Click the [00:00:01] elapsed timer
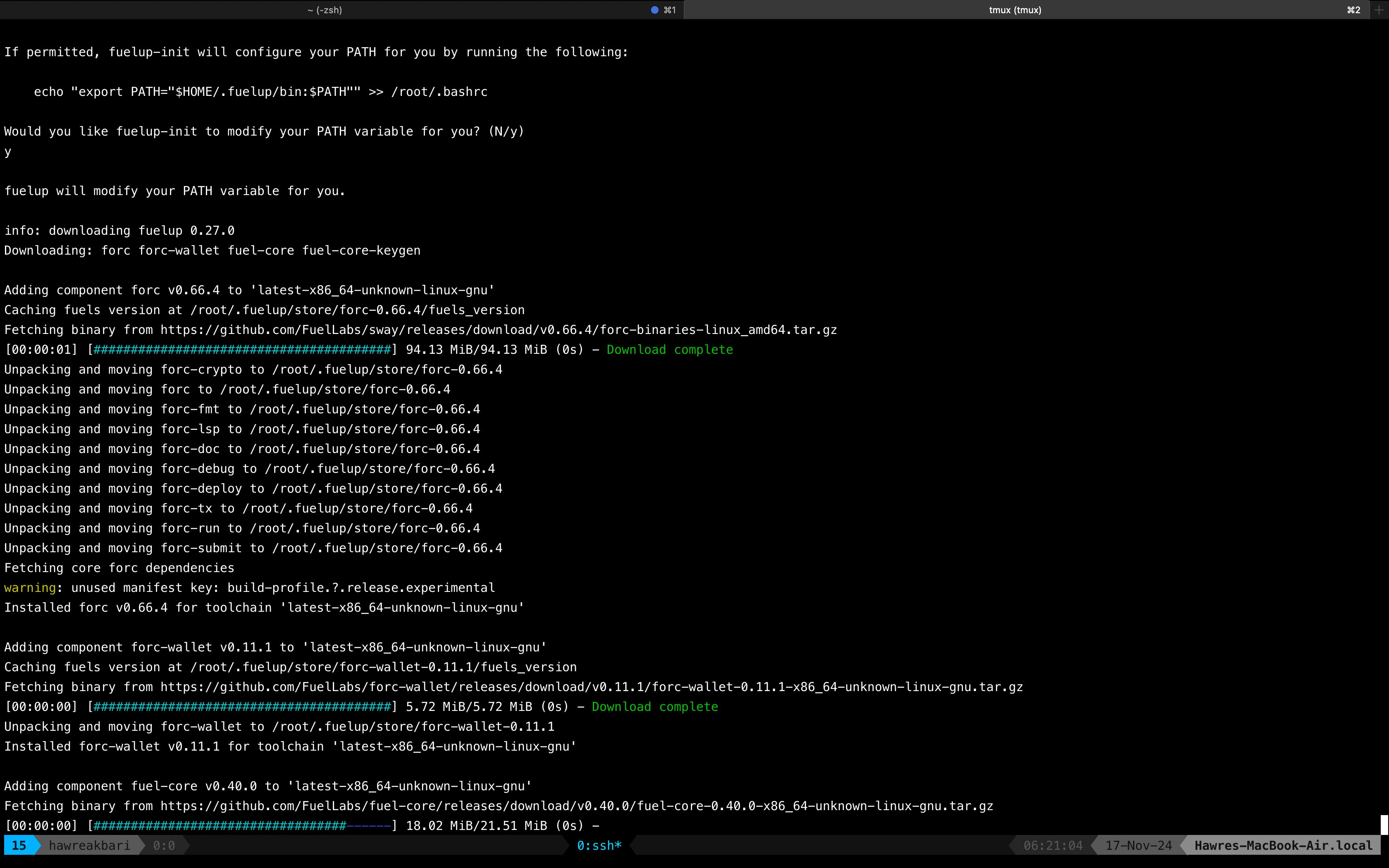 click(41, 350)
